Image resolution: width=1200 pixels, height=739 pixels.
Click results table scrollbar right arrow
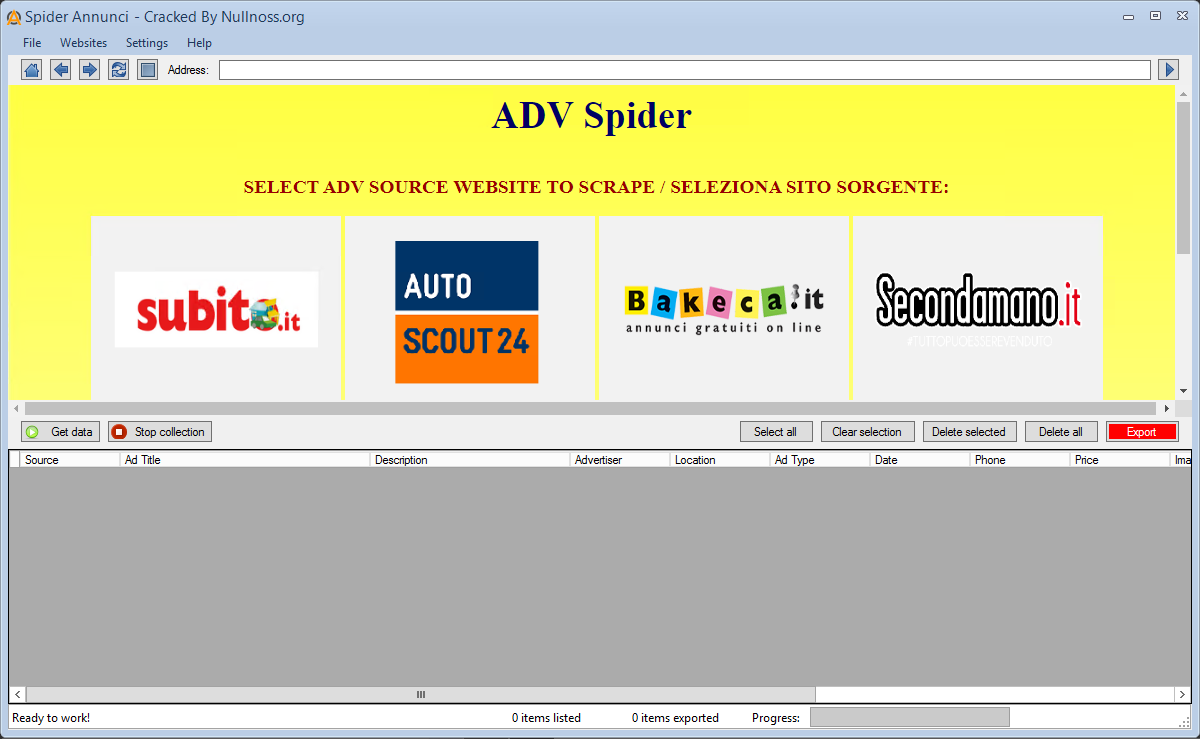point(1181,694)
